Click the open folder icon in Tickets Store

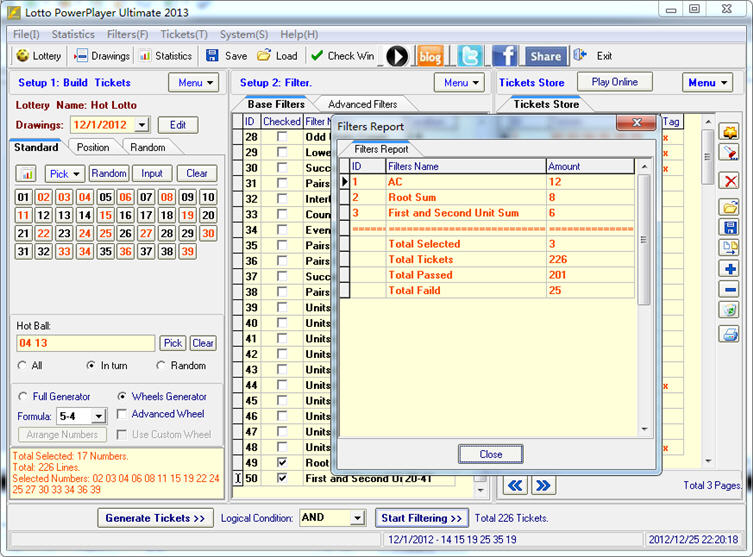point(730,207)
